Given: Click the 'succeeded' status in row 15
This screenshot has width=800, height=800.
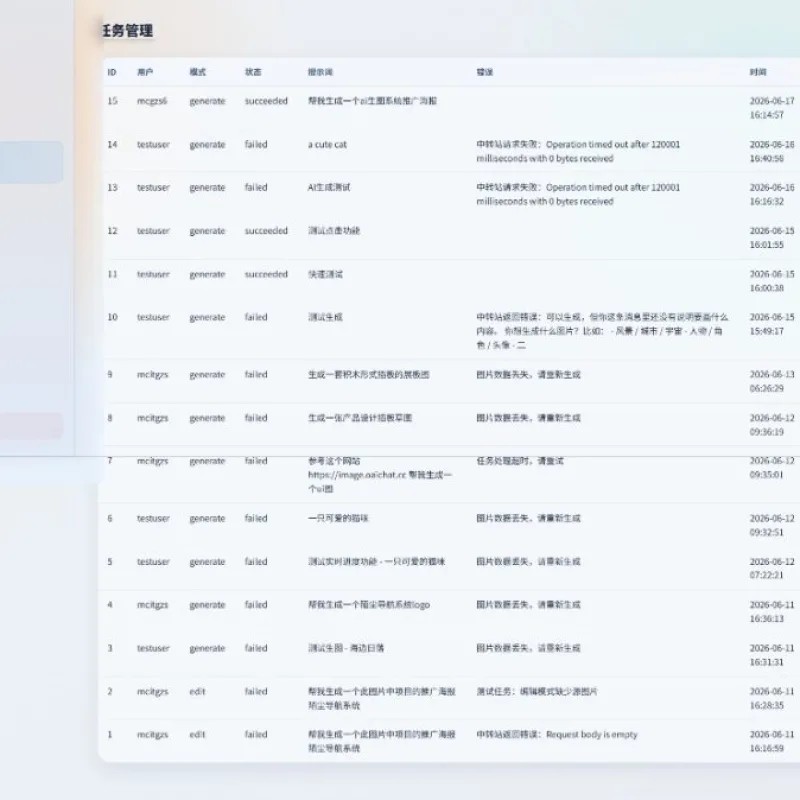Looking at the screenshot, I should (x=266, y=101).
